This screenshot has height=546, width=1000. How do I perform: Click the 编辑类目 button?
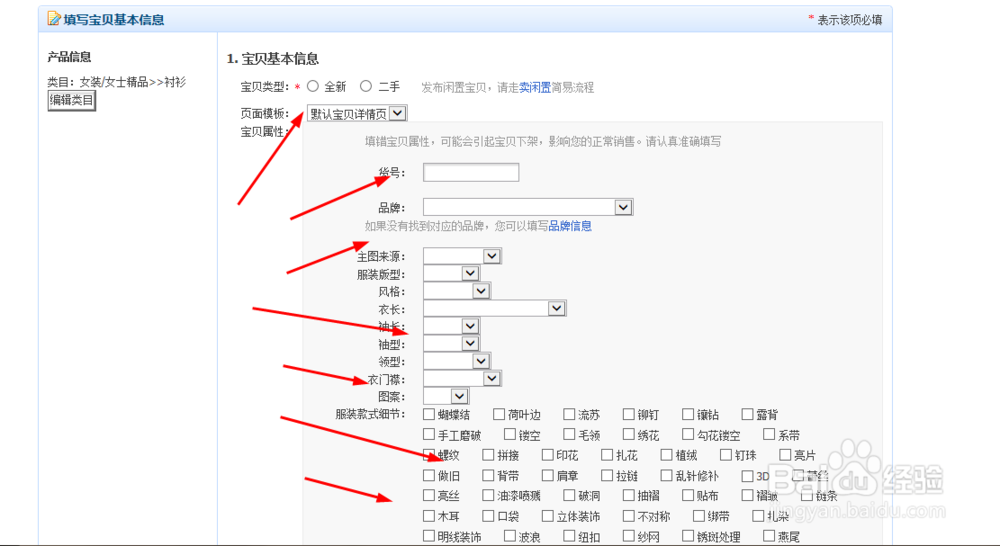click(x=71, y=100)
